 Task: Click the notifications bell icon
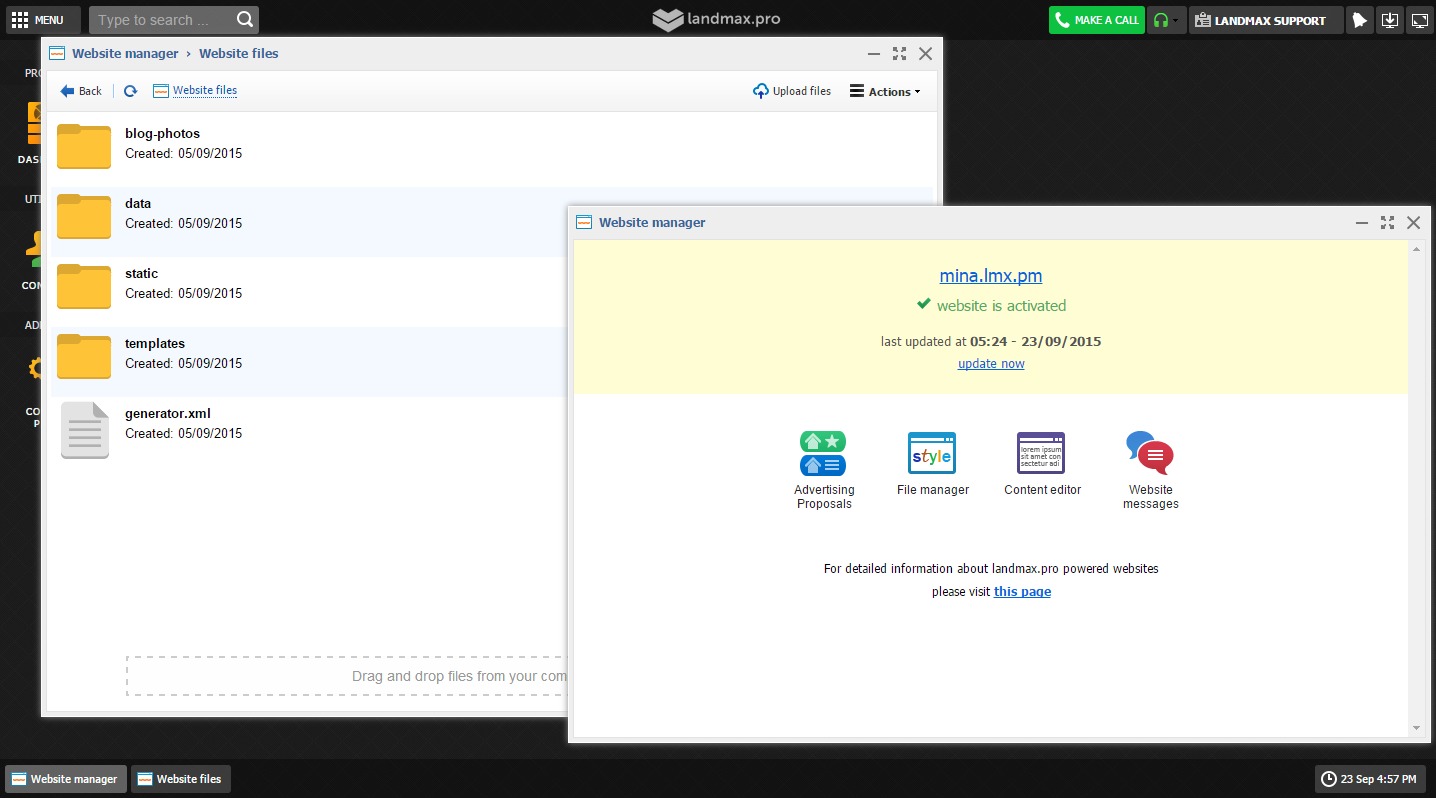(x=1359, y=20)
